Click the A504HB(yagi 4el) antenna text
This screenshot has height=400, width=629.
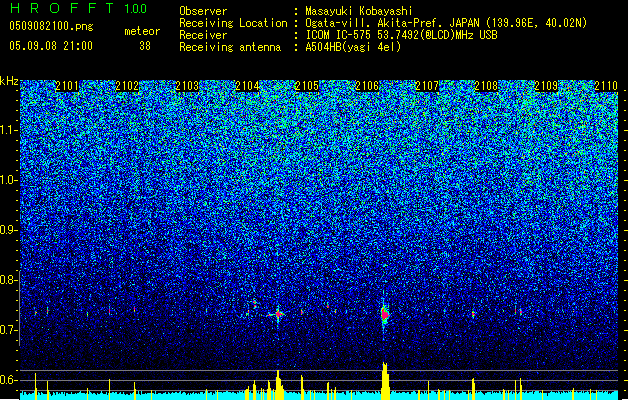[353, 47]
